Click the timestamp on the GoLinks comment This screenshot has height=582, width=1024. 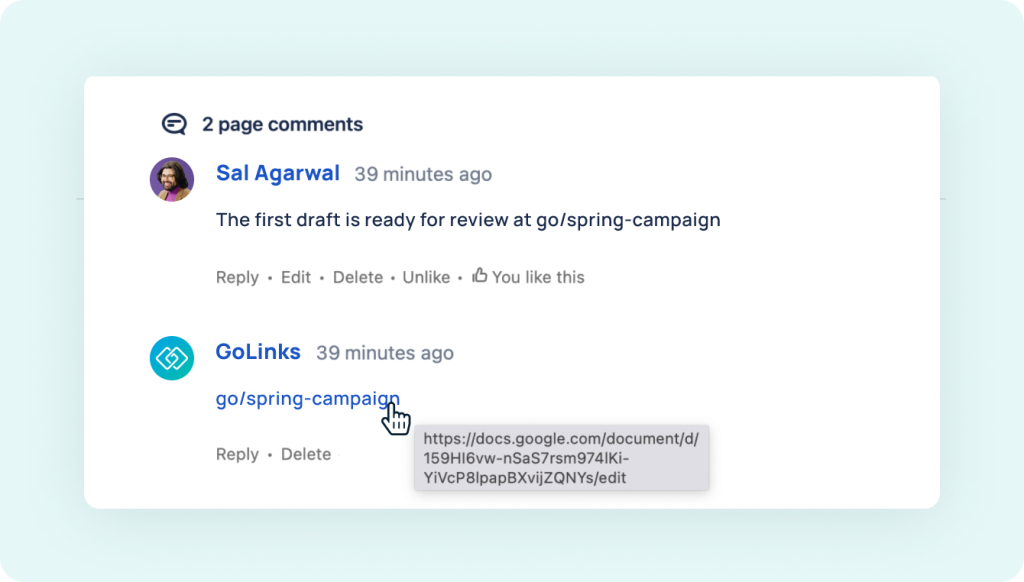tap(385, 353)
